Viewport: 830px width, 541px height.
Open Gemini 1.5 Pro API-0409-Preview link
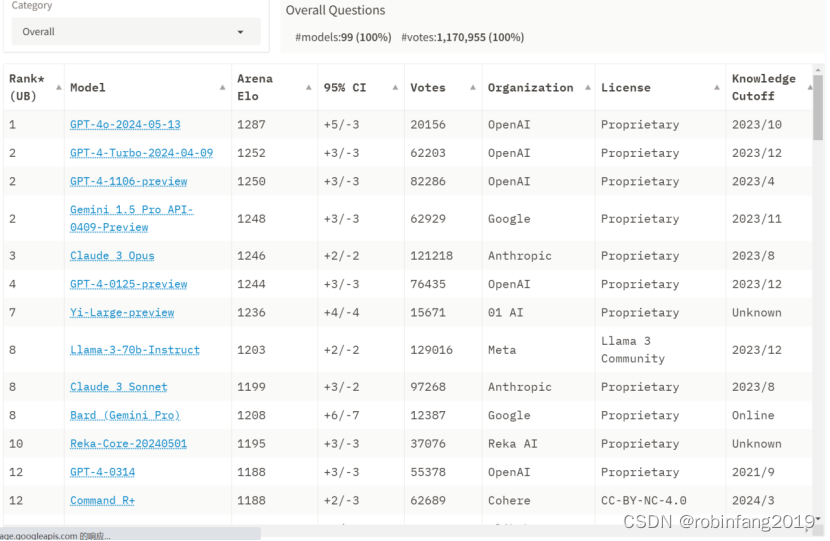tap(131, 219)
